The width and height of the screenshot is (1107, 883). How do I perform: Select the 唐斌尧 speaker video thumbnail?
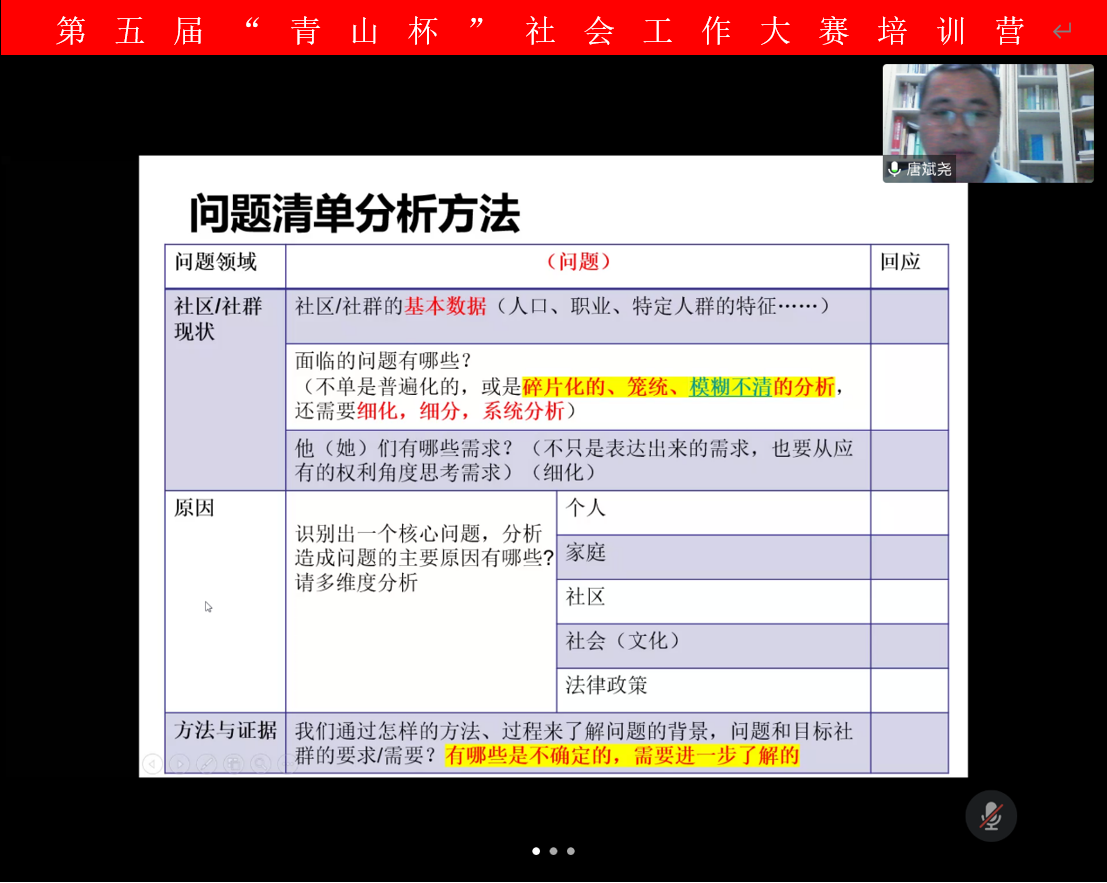987,122
